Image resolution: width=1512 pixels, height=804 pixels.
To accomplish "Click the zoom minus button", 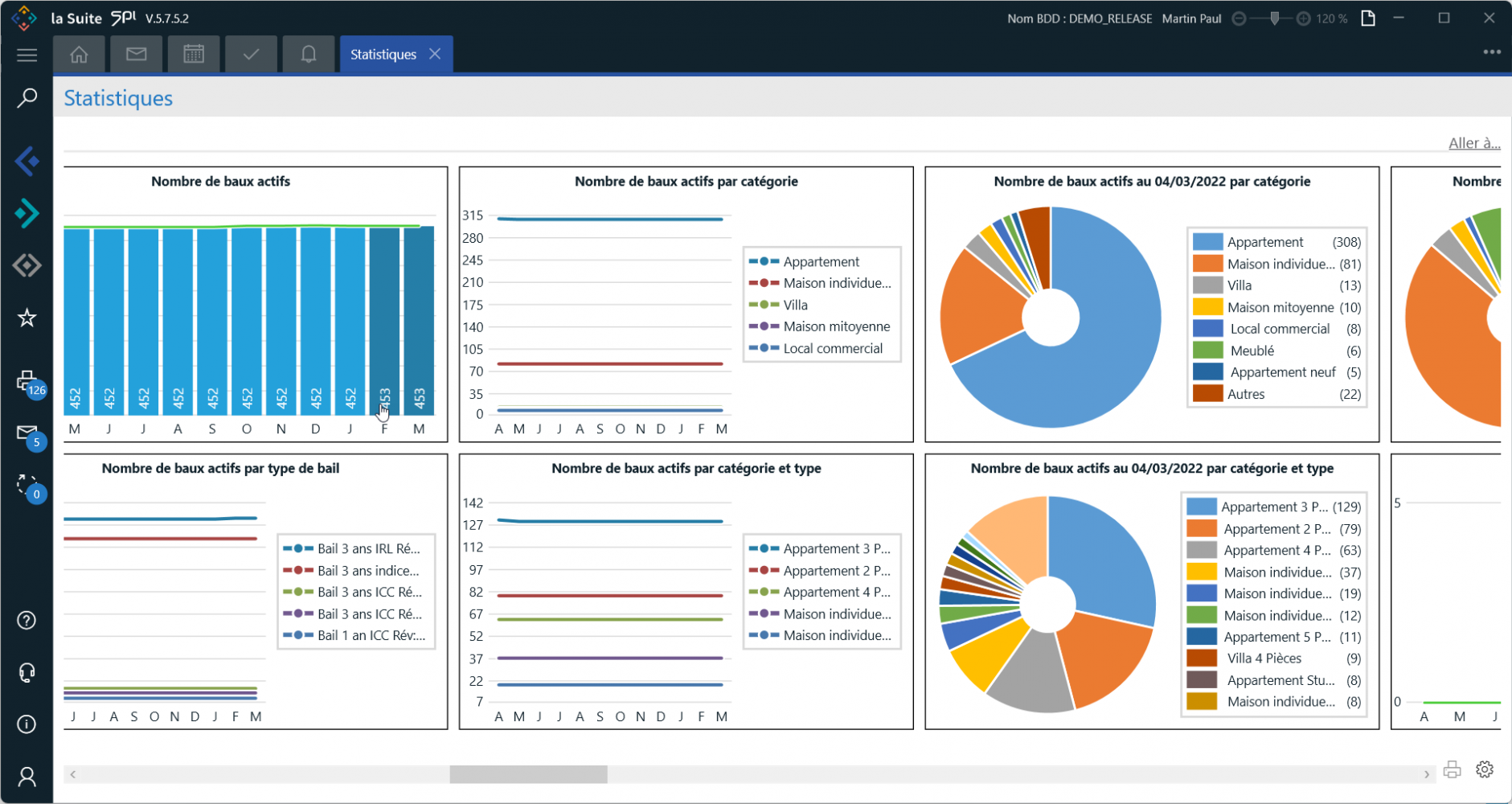I will pyautogui.click(x=1240, y=18).
